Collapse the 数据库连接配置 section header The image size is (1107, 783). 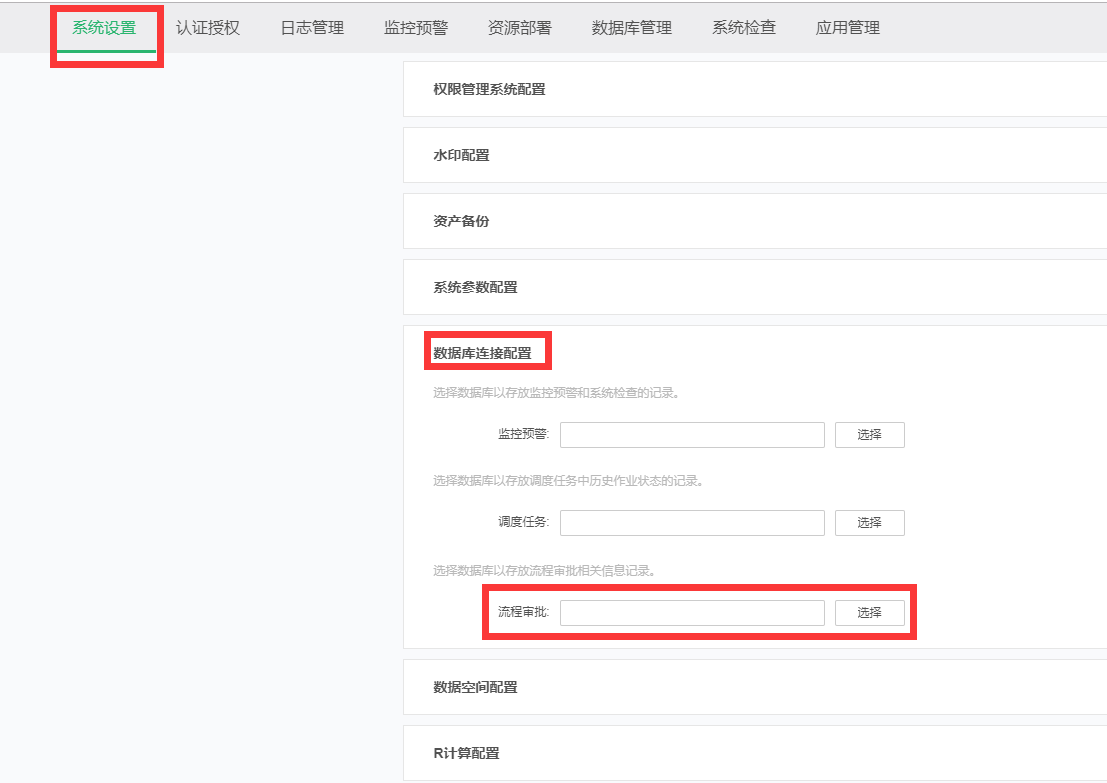point(482,353)
